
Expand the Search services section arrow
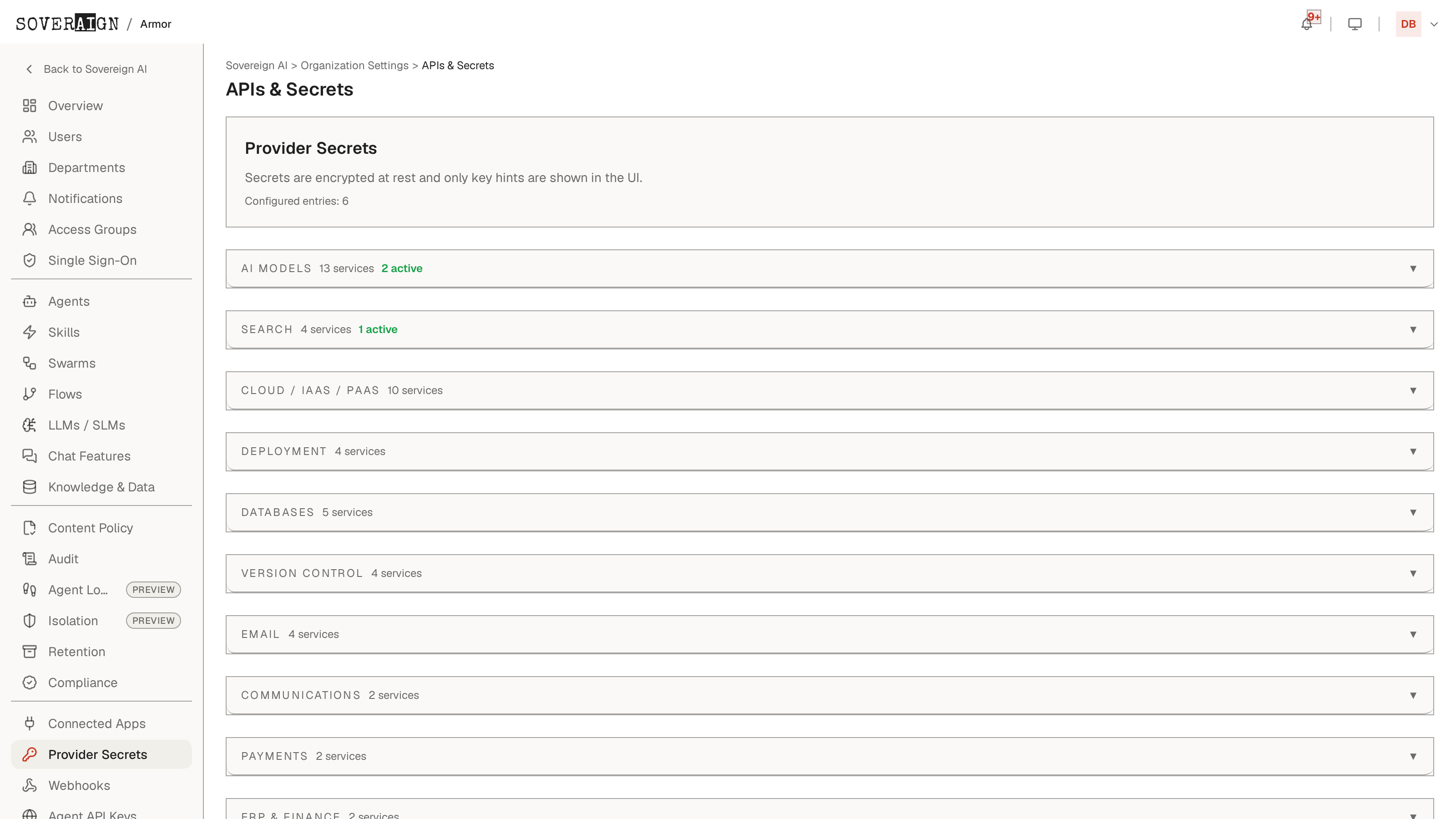click(x=1413, y=329)
